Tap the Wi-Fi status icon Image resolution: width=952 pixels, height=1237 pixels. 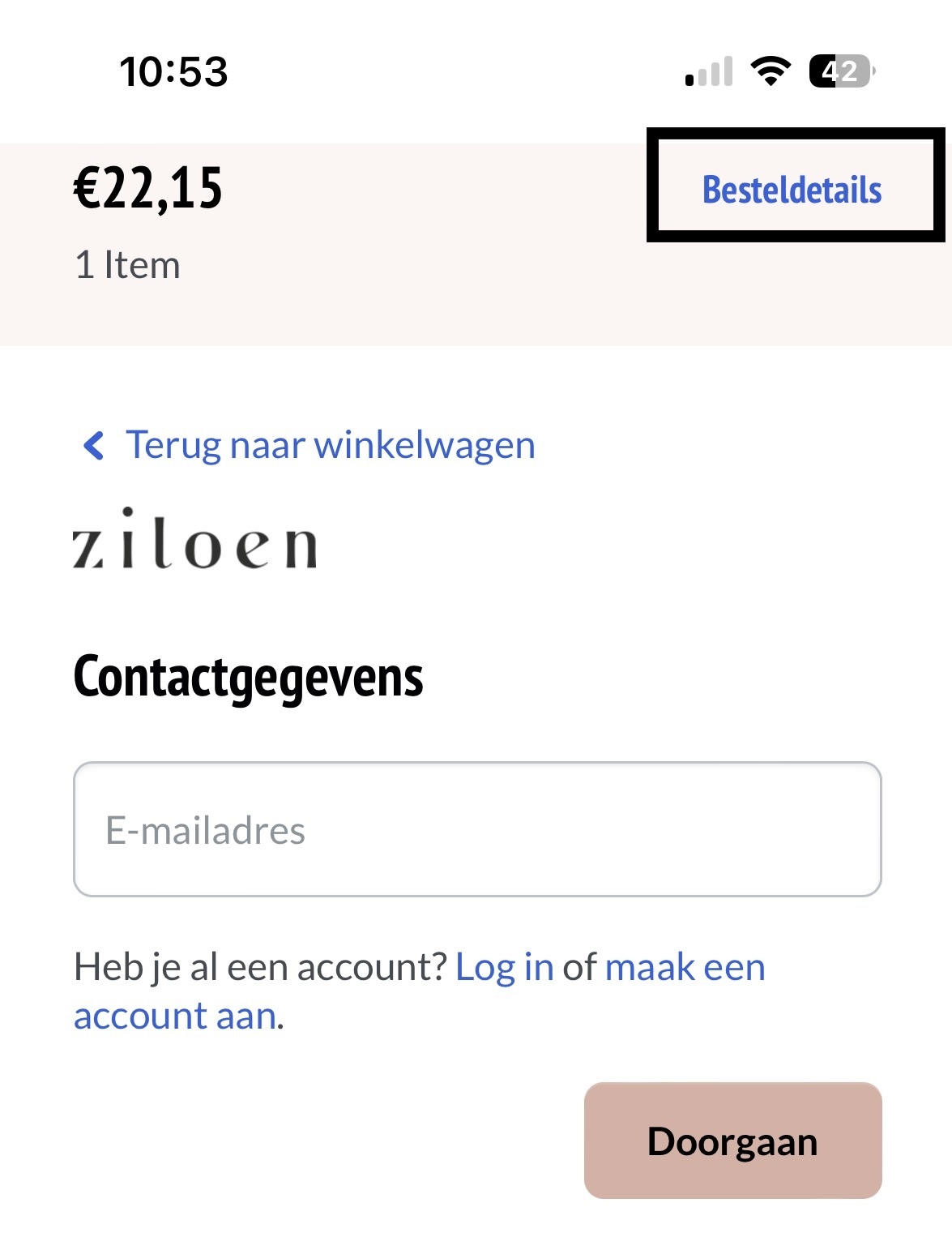771,71
